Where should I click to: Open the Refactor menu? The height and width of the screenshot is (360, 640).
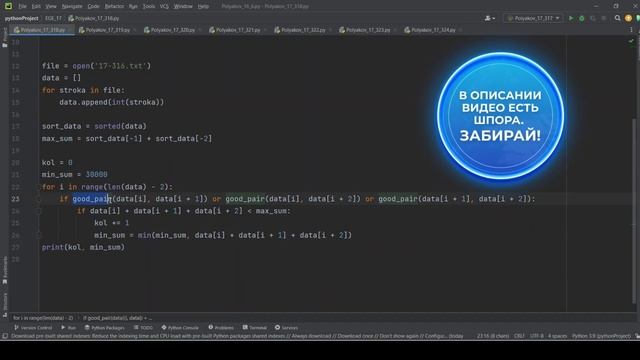coord(114,7)
